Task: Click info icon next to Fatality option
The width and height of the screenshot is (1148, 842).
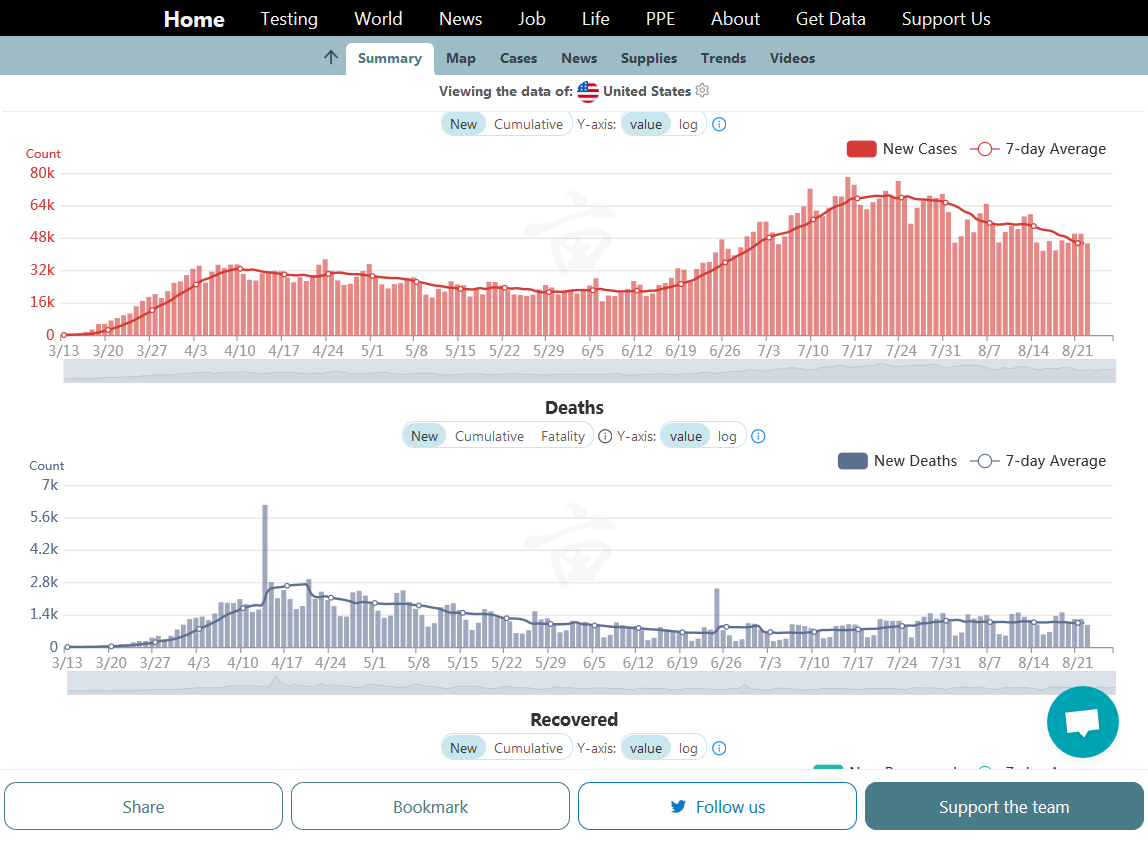Action: 605,437
